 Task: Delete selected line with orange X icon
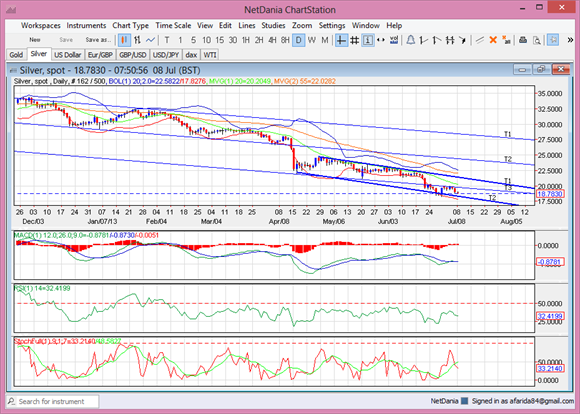493,40
